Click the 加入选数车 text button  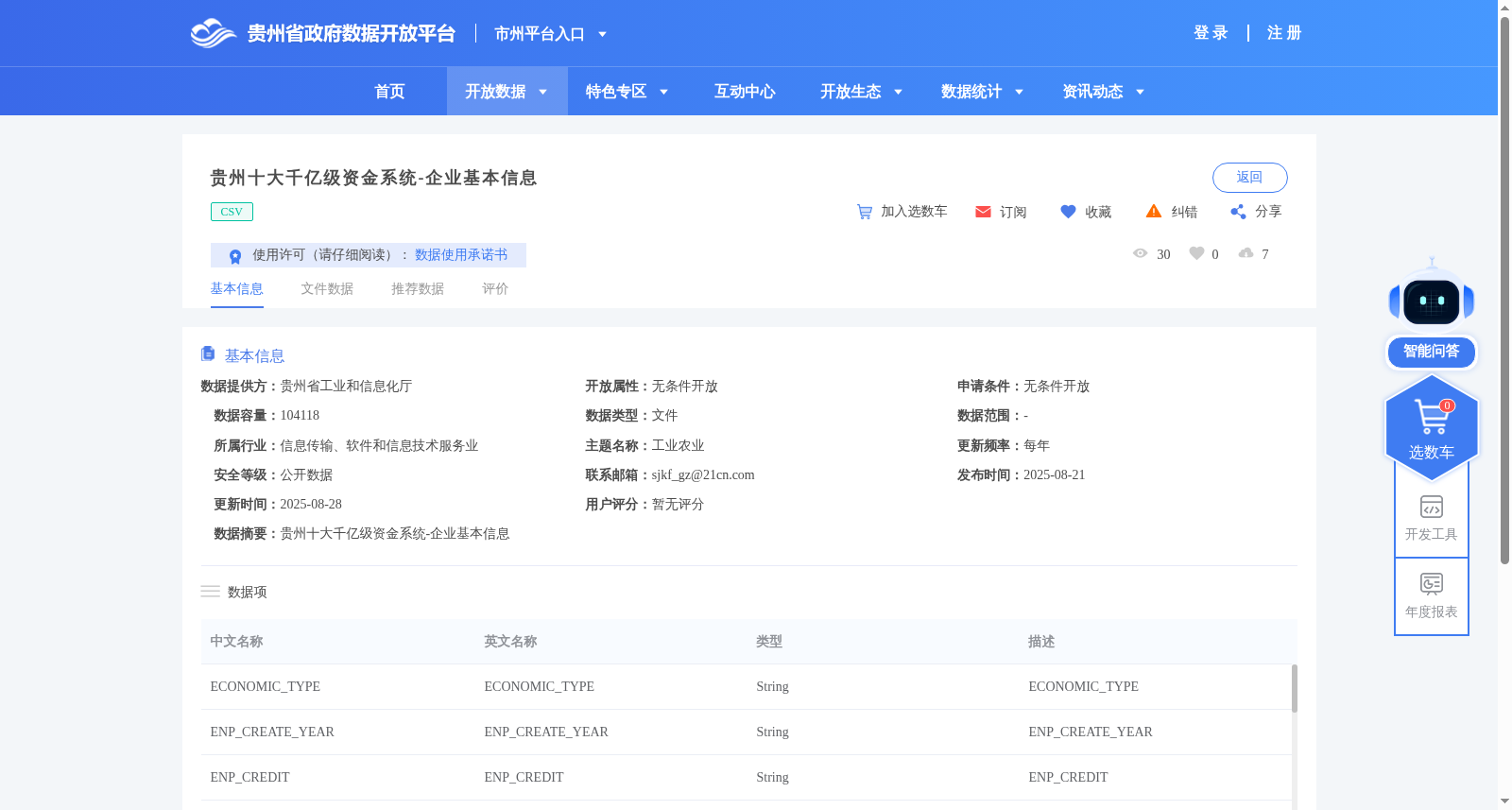[x=914, y=212]
